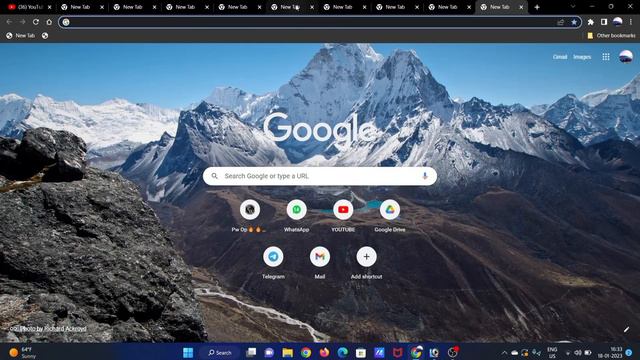Share this page from the address bar
This screenshot has height=360, width=640.
(x=561, y=22)
